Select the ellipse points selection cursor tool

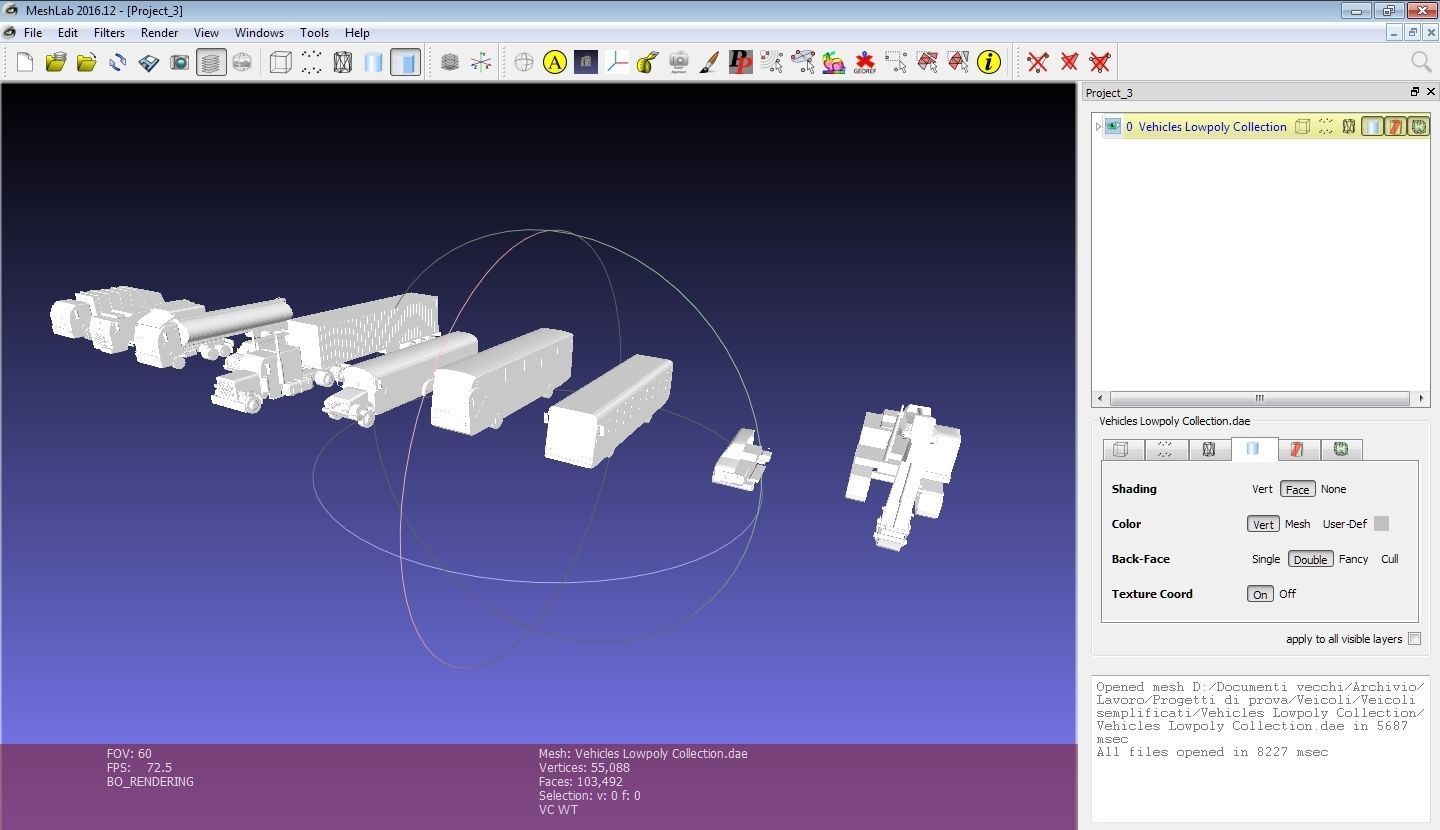pyautogui.click(x=803, y=62)
